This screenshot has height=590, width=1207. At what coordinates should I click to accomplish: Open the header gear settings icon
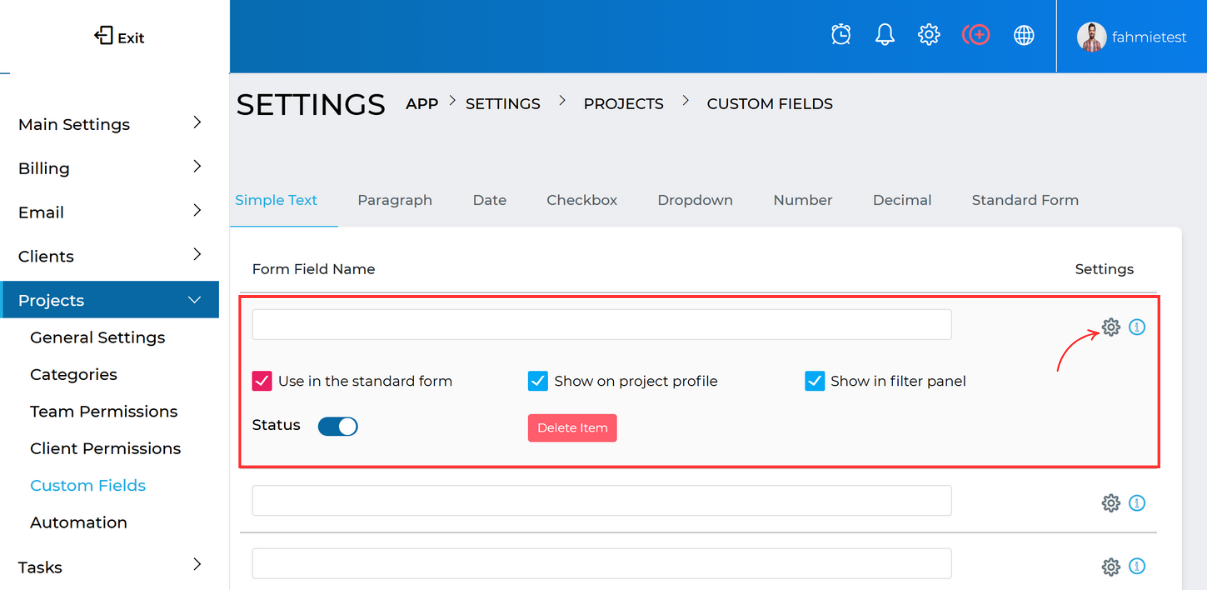tap(929, 35)
